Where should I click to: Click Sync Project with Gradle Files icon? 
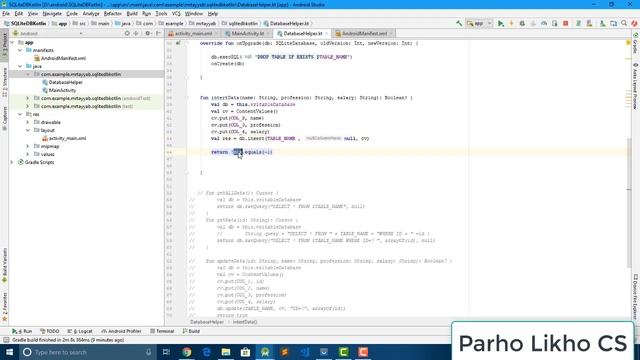click(x=578, y=23)
